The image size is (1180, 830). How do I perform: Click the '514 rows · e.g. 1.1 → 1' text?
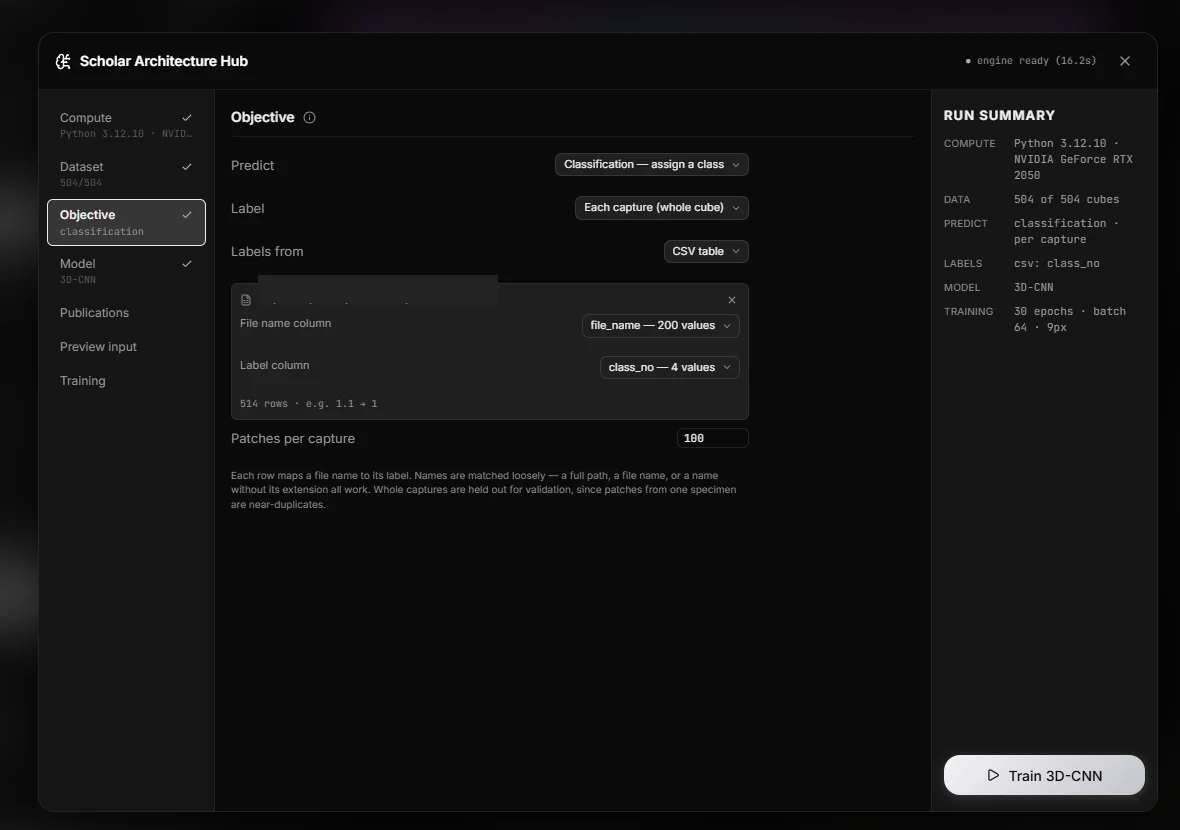[309, 404]
